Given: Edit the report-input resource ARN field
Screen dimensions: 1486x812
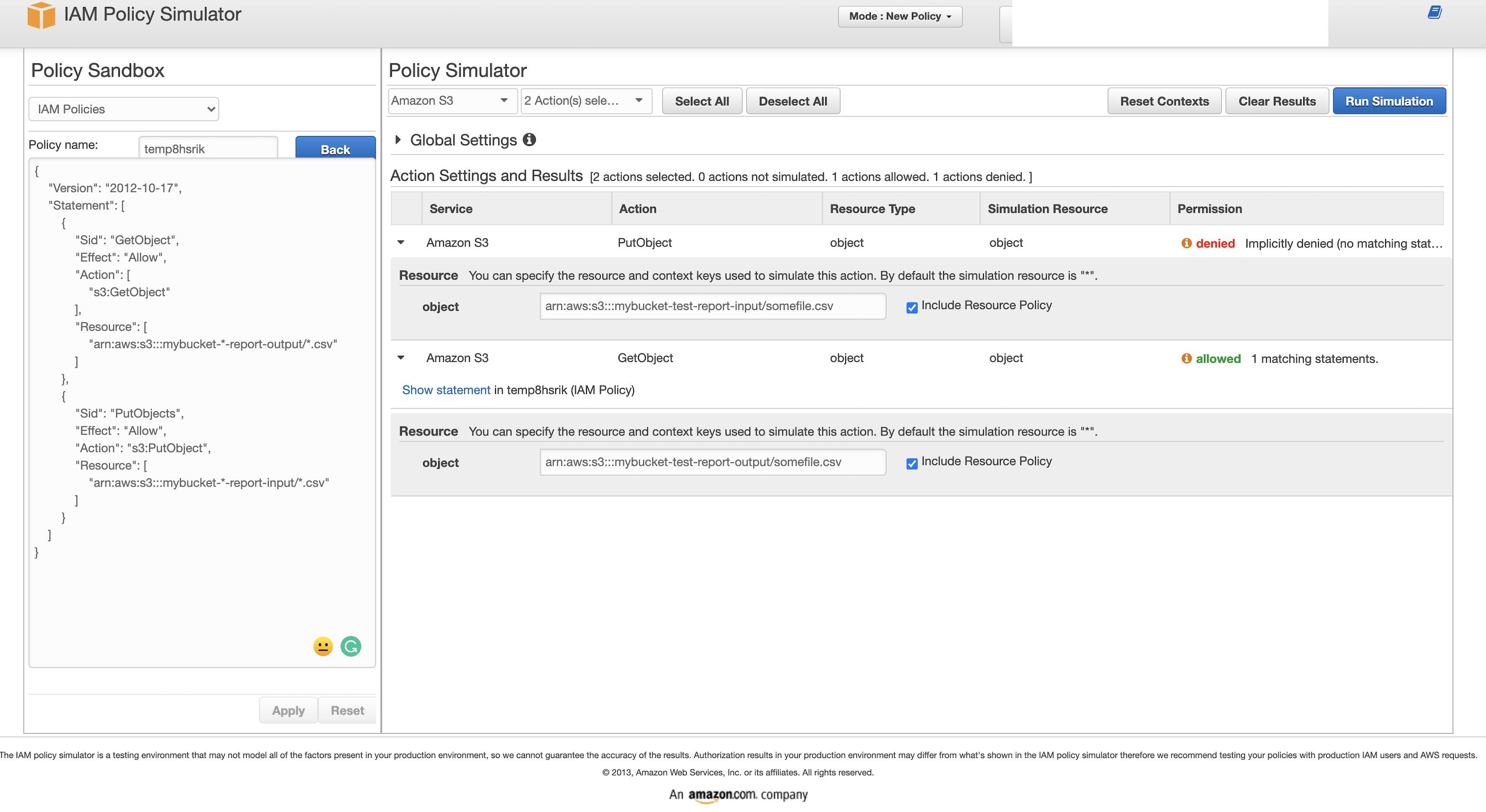Looking at the screenshot, I should coord(712,306).
